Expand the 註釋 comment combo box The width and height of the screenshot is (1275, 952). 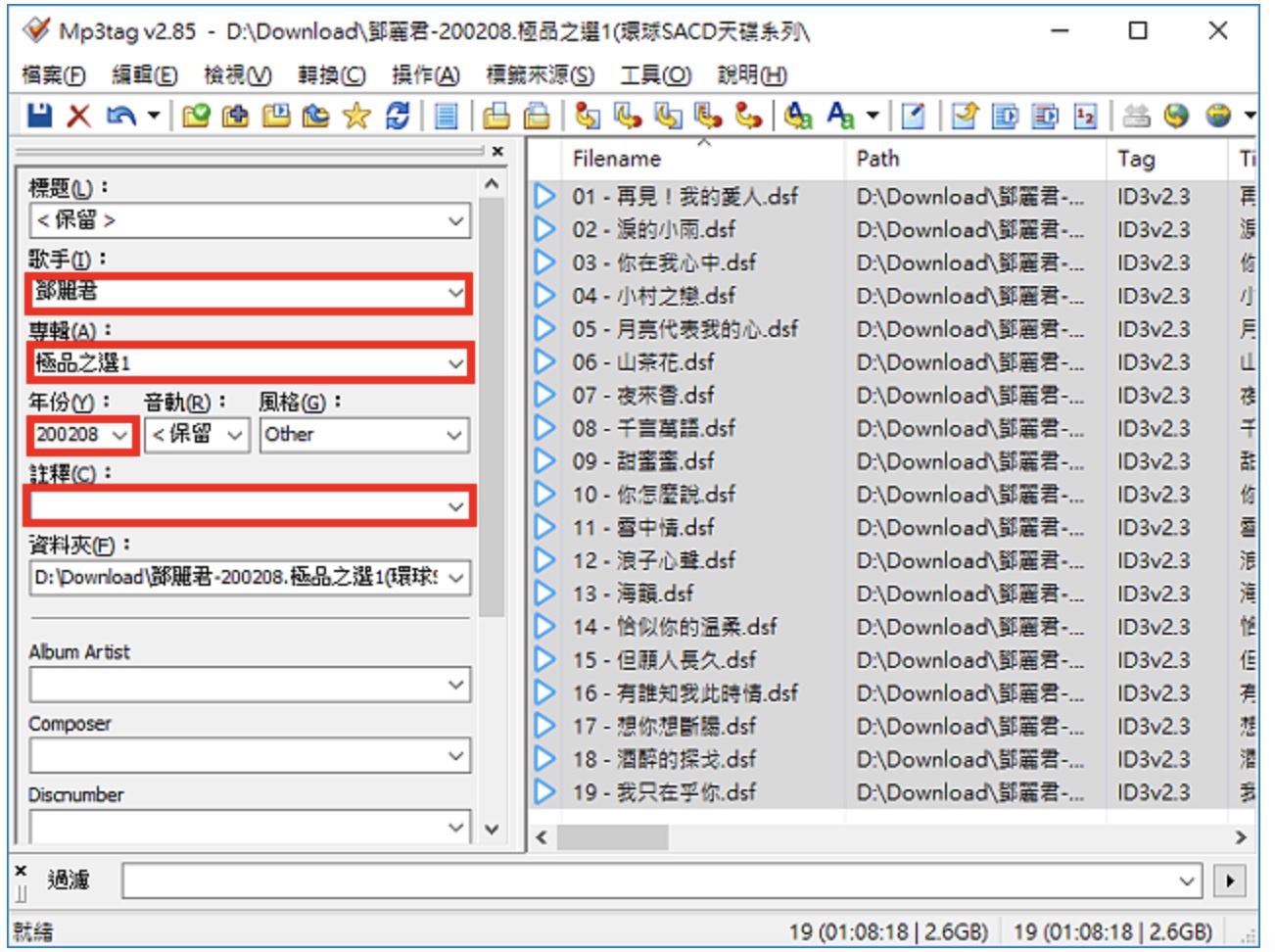pyautogui.click(x=455, y=506)
